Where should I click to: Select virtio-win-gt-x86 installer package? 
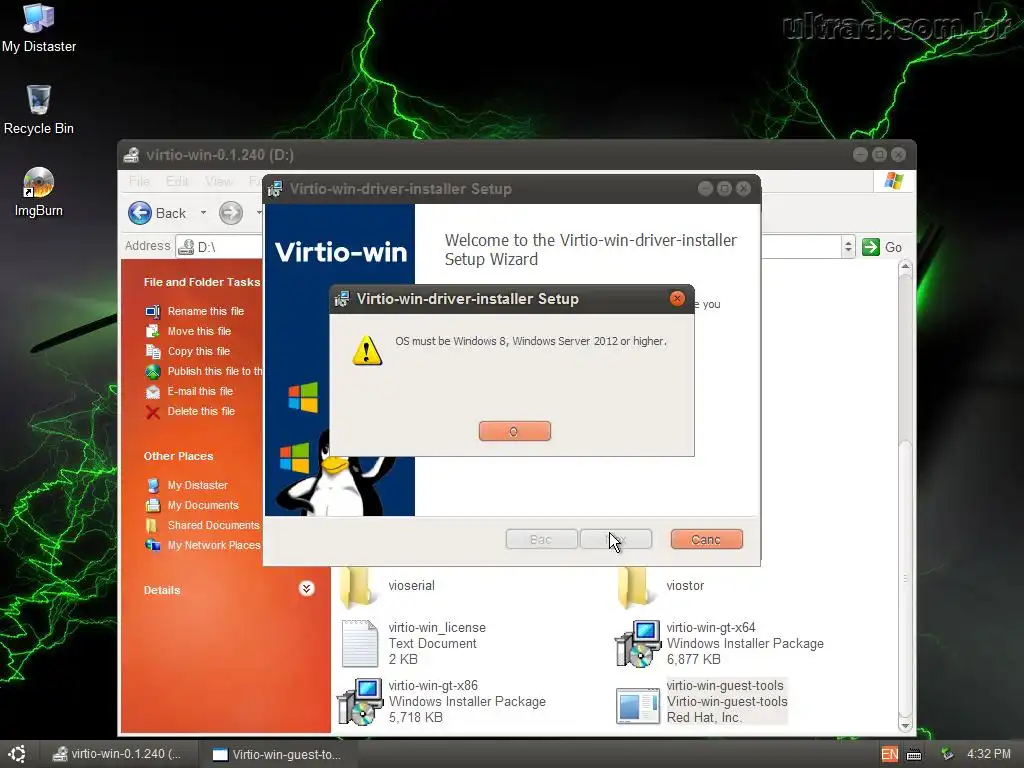tap(442, 701)
